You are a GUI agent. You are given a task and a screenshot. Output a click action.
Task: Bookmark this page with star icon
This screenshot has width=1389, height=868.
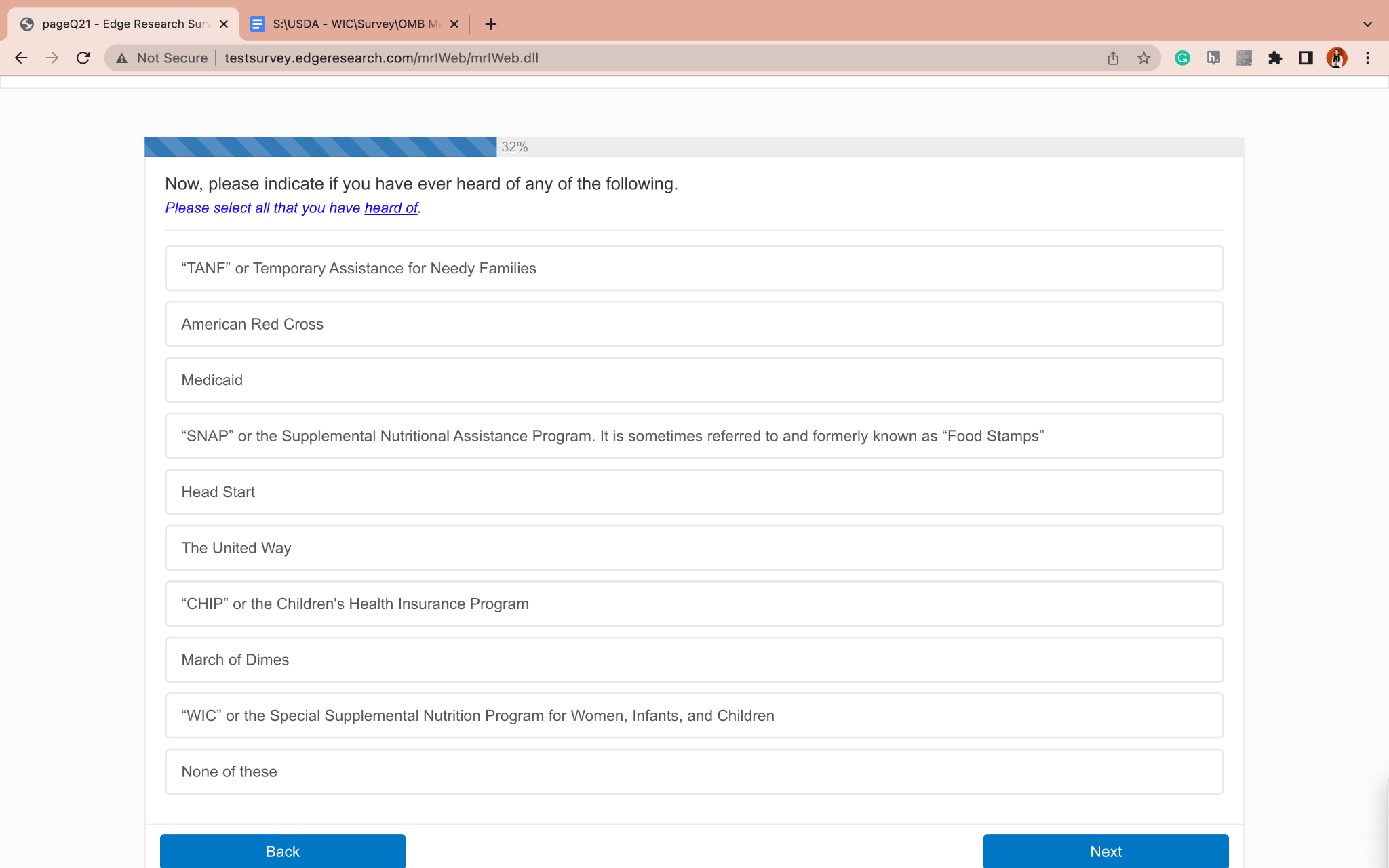pos(1144,58)
